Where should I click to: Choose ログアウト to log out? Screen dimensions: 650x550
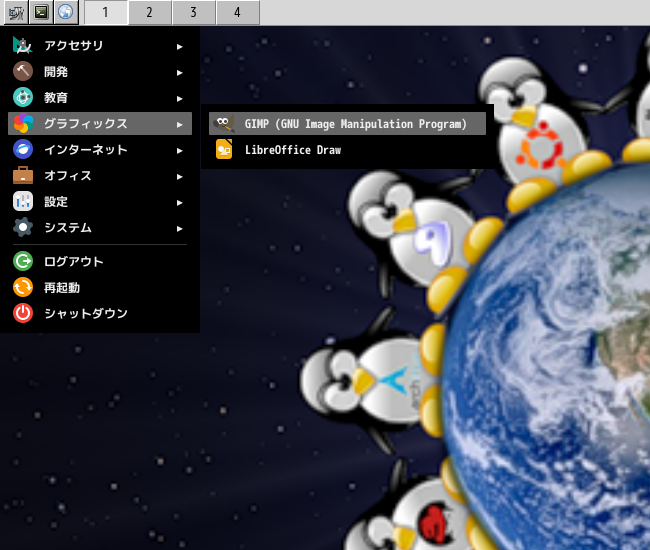100,262
